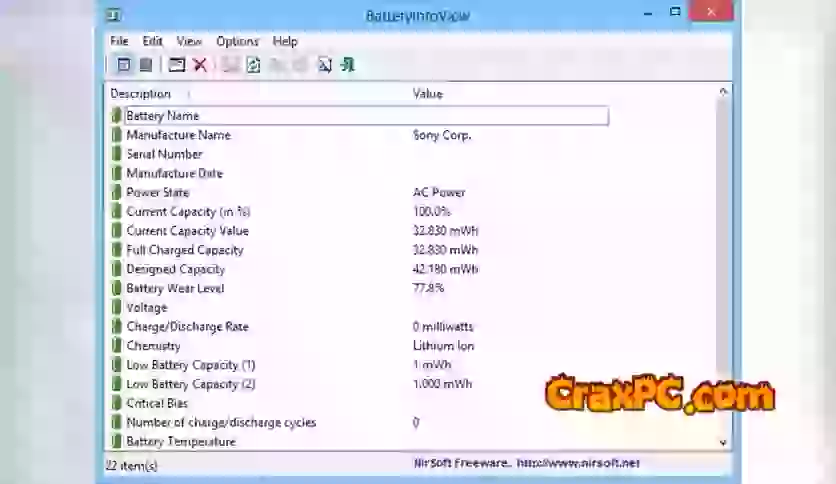Image resolution: width=836 pixels, height=484 pixels.
Task: Click the battery icon beside Full Charged Capacity
Action: (116, 249)
